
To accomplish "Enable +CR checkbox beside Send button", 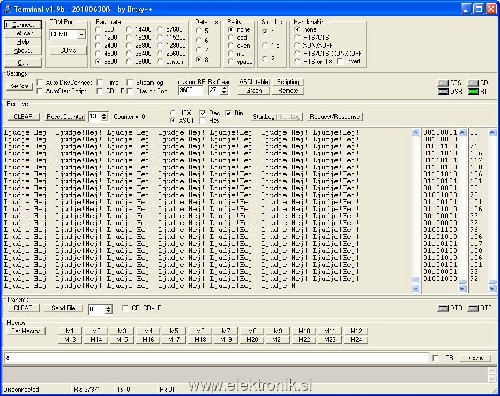I will pos(436,358).
